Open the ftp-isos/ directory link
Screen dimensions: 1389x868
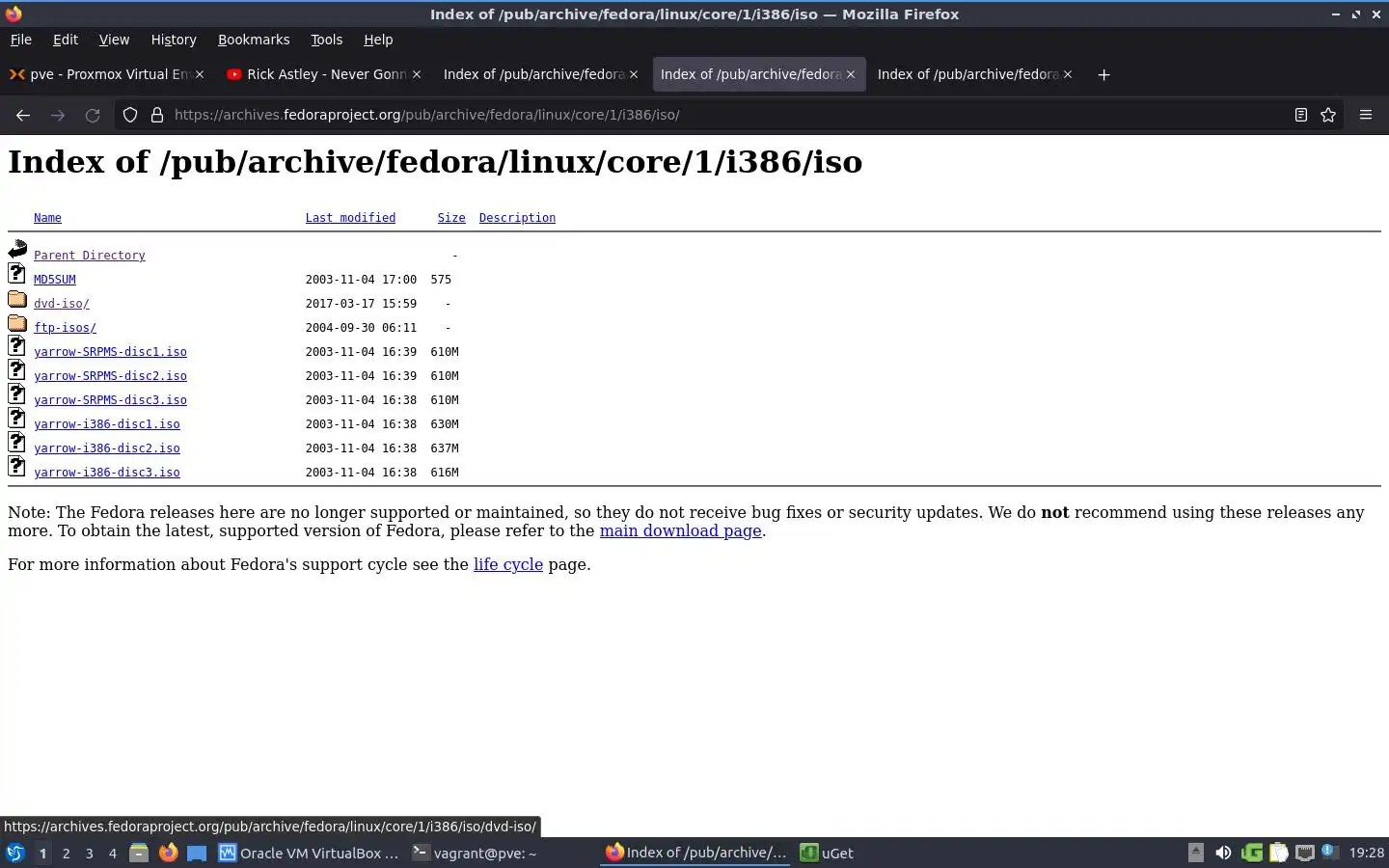pyautogui.click(x=65, y=328)
